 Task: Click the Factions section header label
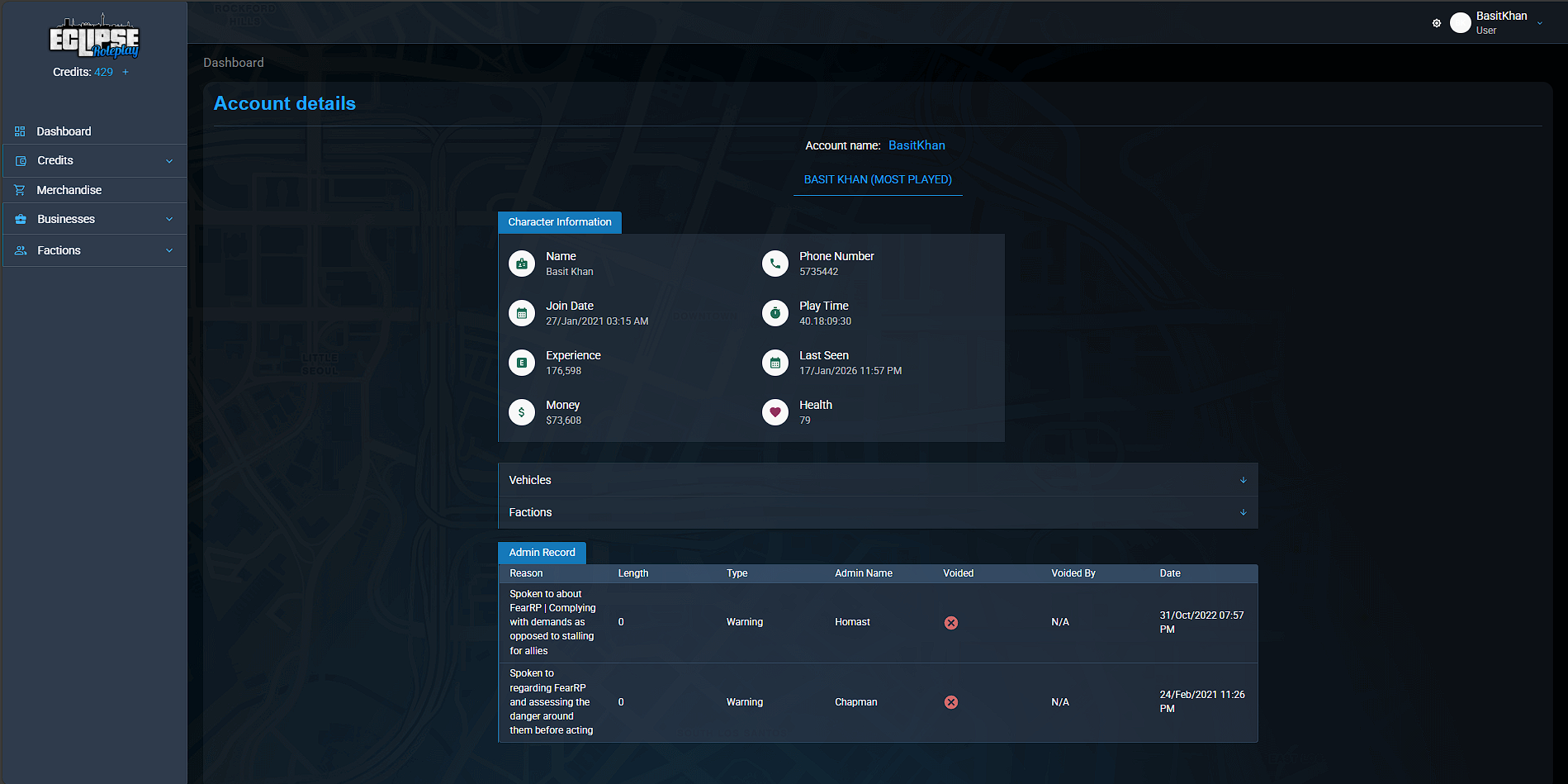click(530, 512)
